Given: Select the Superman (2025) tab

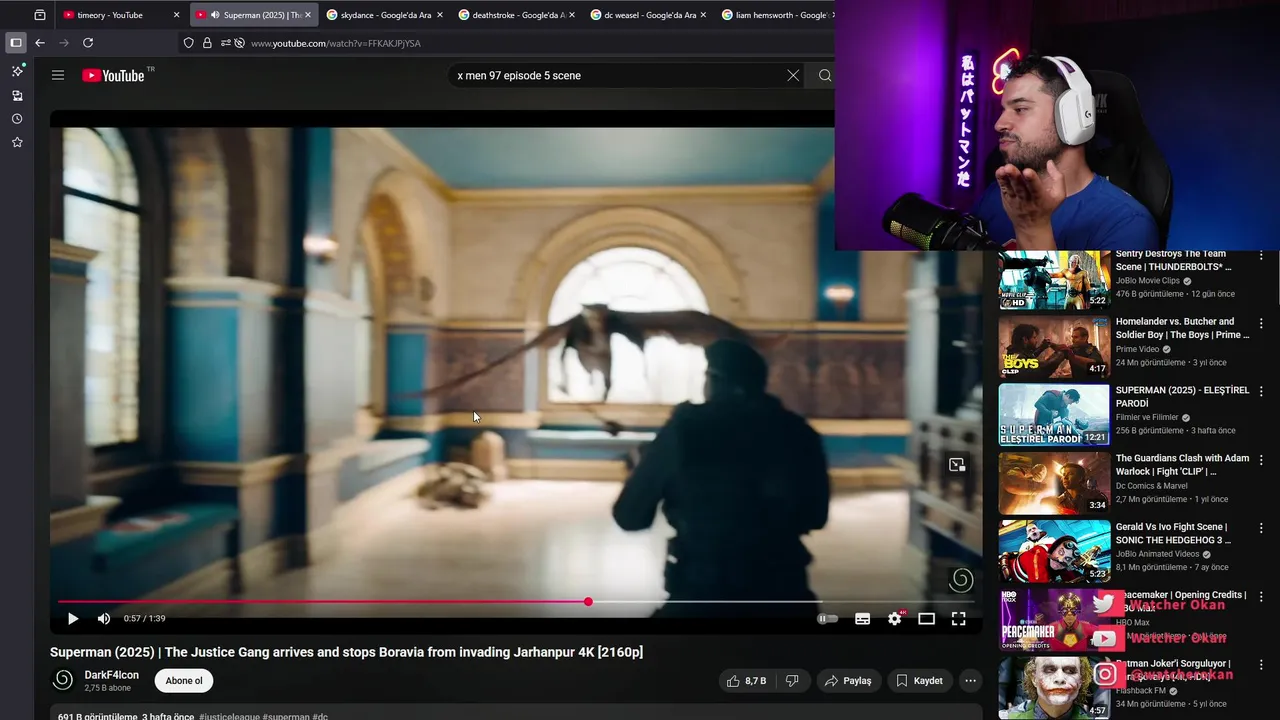Looking at the screenshot, I should pos(252,15).
